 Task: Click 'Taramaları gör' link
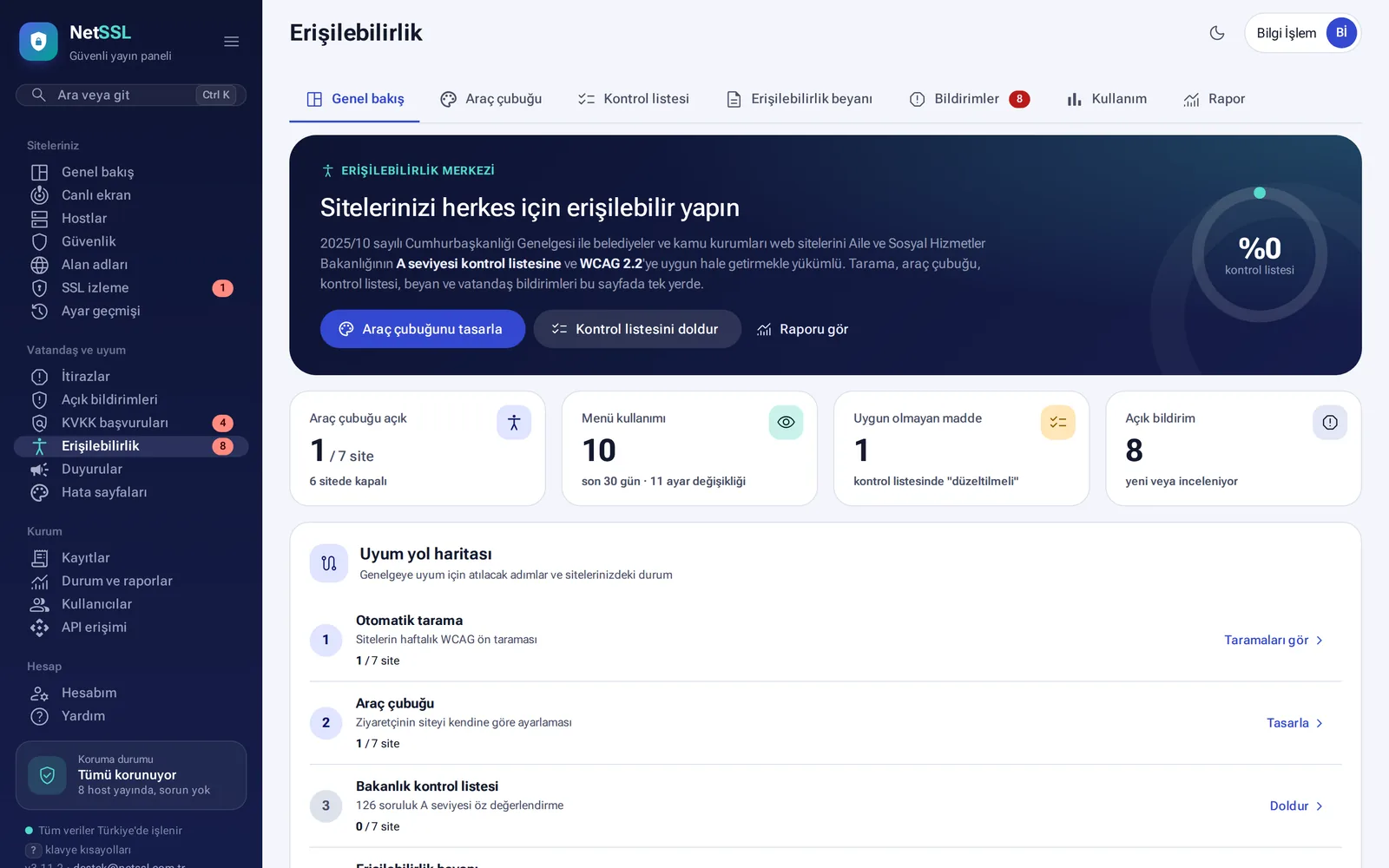(x=1274, y=640)
